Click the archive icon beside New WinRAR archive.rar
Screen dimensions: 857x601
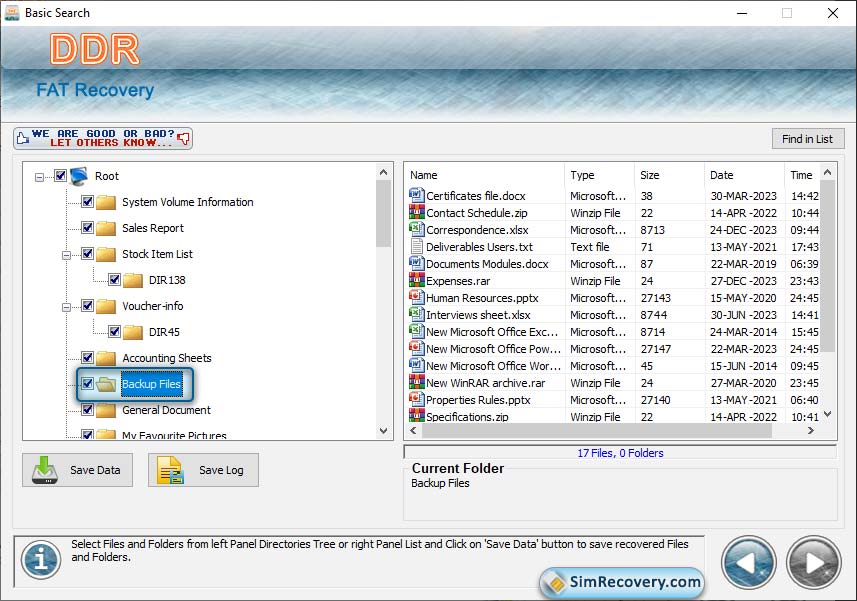(416, 382)
